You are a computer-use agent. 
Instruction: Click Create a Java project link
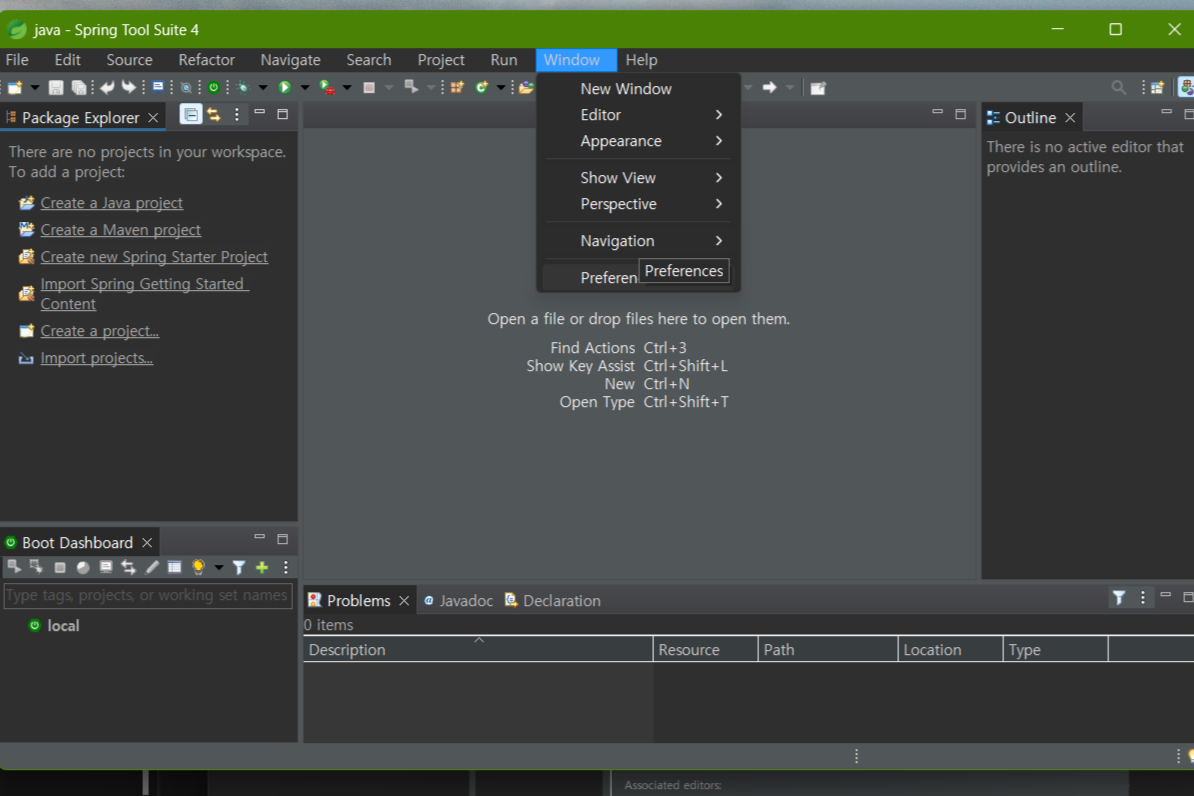click(x=111, y=203)
